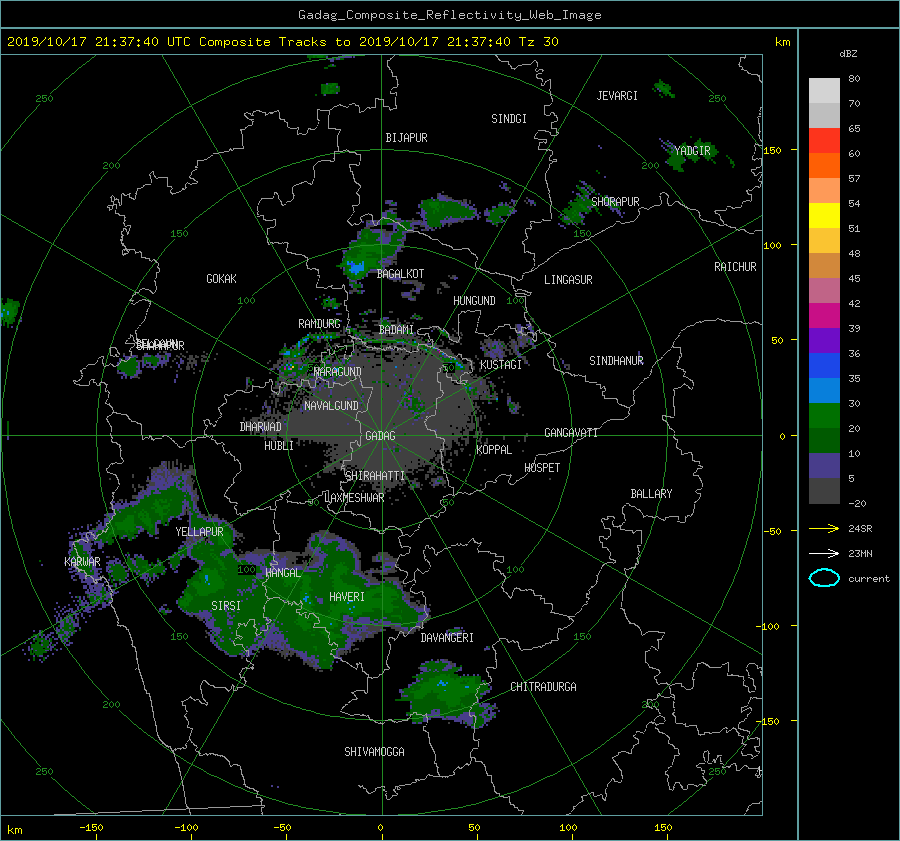Click the SHIRAHATTI city label
This screenshot has height=841, width=900.
(375, 476)
